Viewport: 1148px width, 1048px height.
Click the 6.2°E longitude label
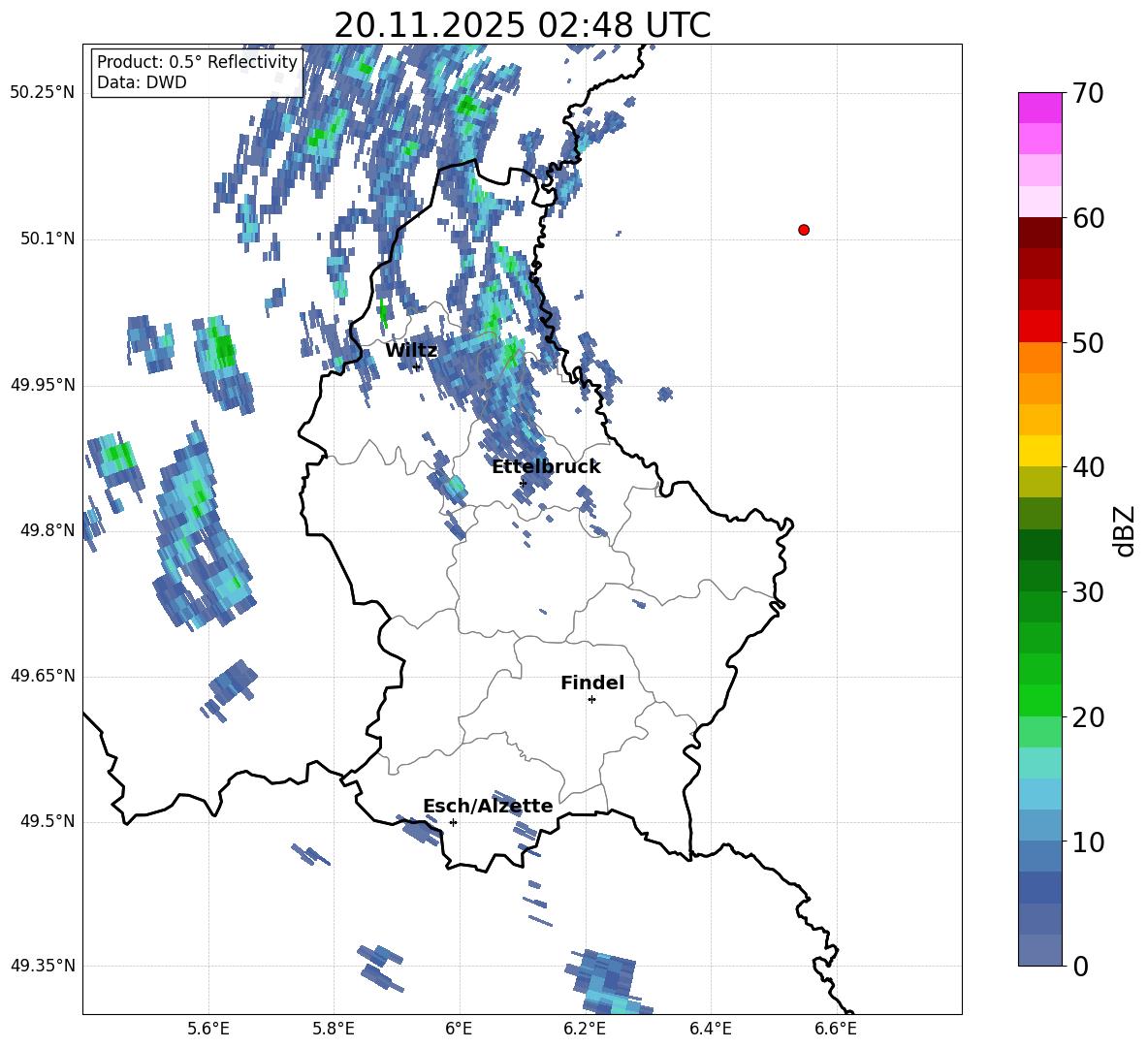[585, 1029]
